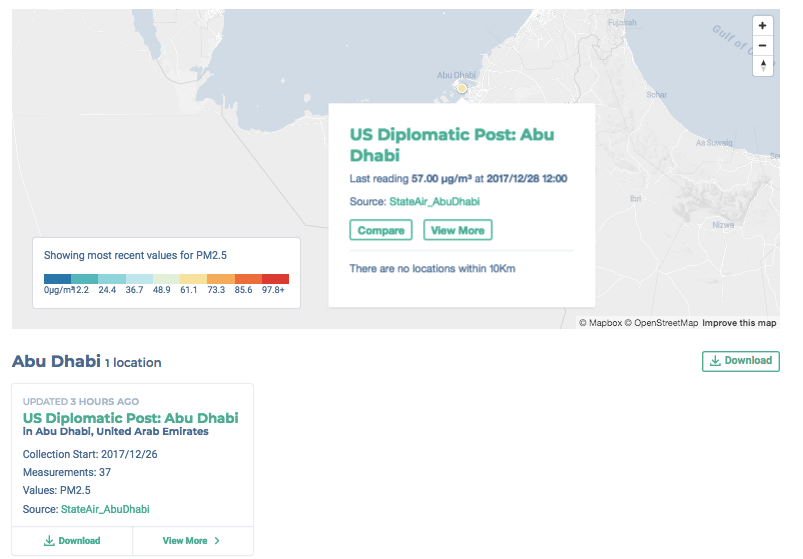
Task: Open card title US Diplomatic Post: Abu Dhabi
Action: [x=131, y=418]
